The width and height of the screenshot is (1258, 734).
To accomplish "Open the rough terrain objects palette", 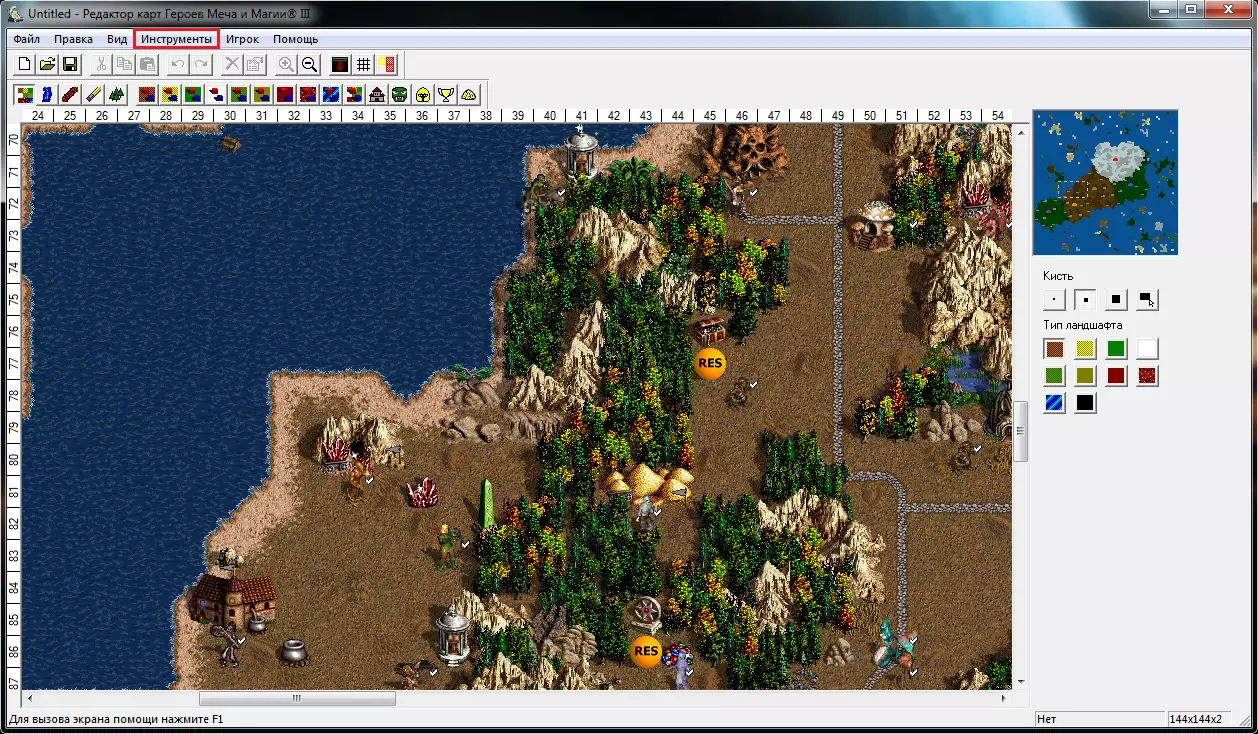I will 262,94.
